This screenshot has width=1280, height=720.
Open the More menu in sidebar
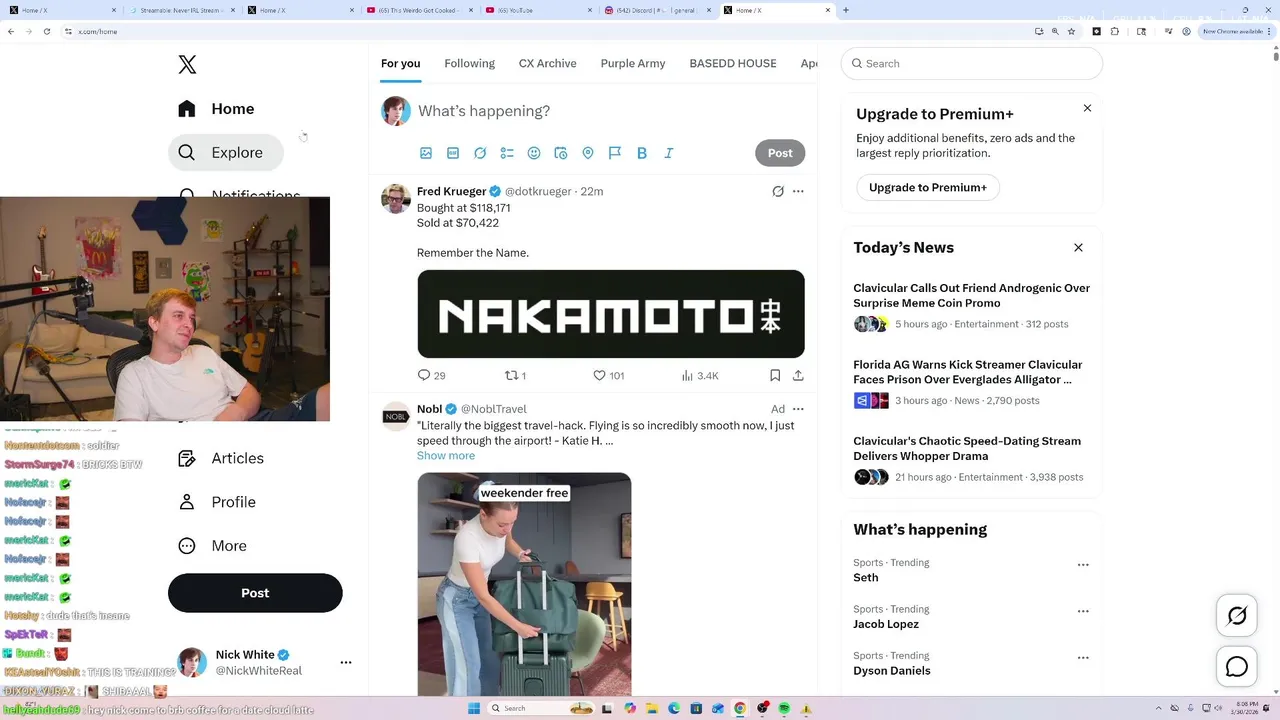coord(212,546)
